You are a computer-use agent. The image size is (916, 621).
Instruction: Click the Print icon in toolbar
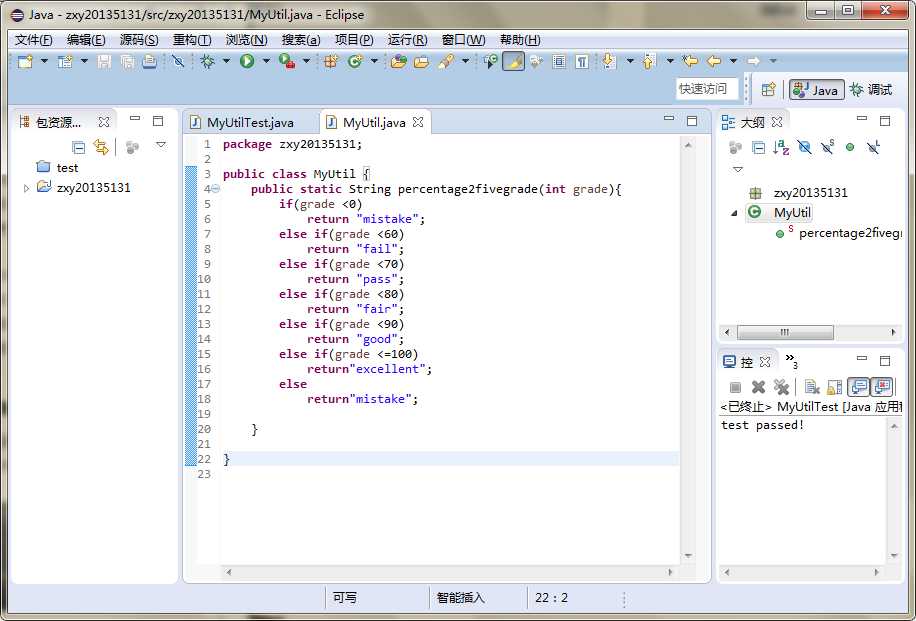pos(150,61)
